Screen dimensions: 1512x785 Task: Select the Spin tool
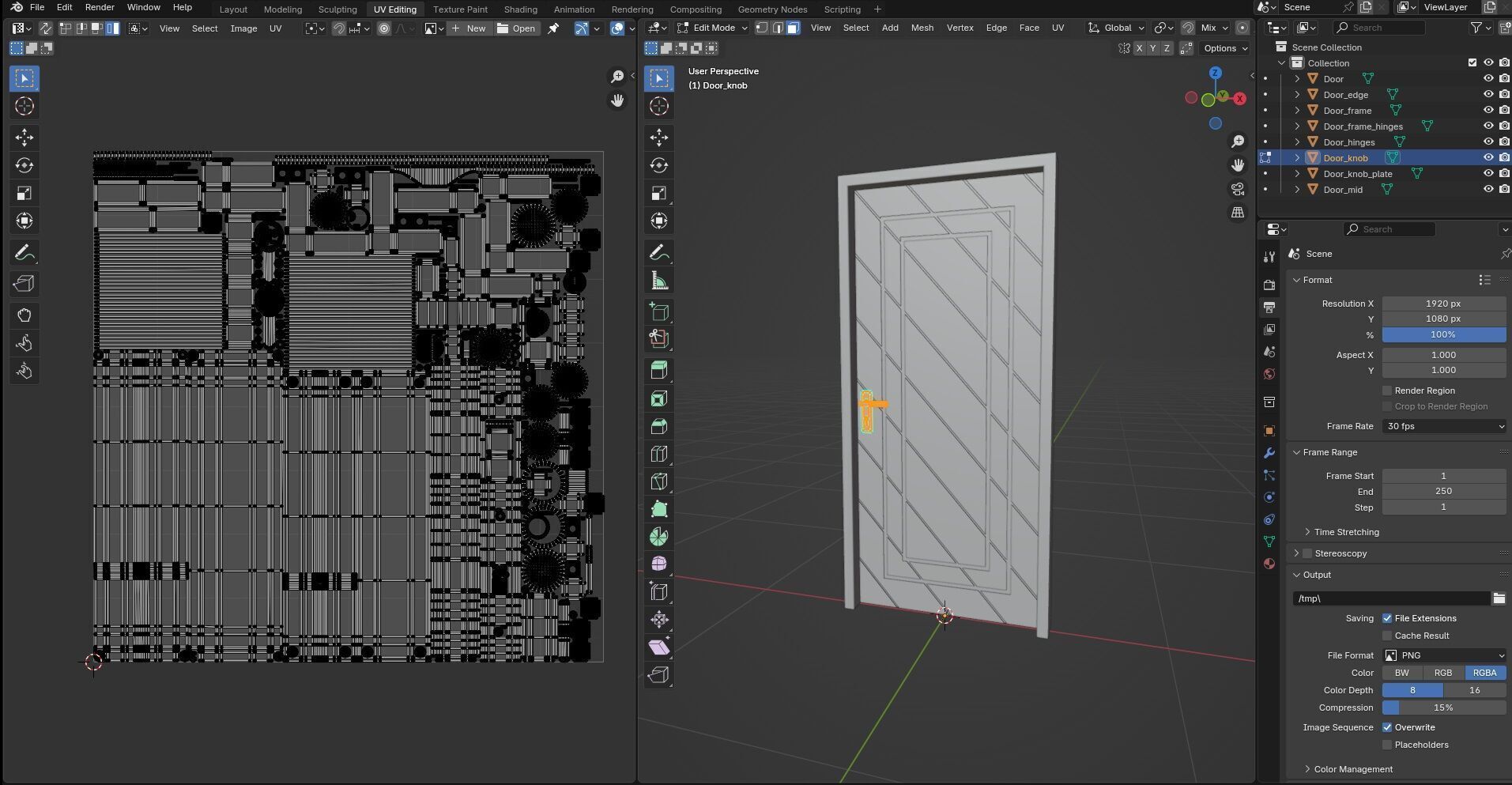tap(659, 537)
